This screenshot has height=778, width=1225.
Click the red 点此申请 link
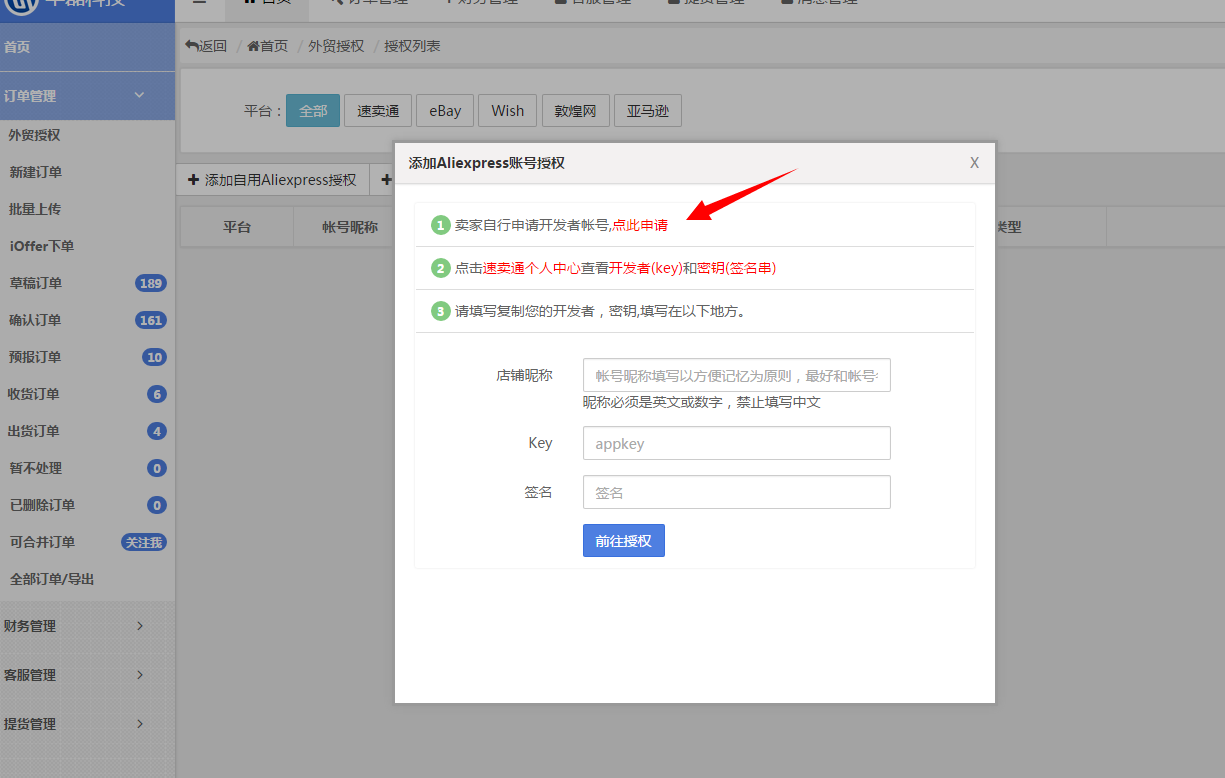640,226
